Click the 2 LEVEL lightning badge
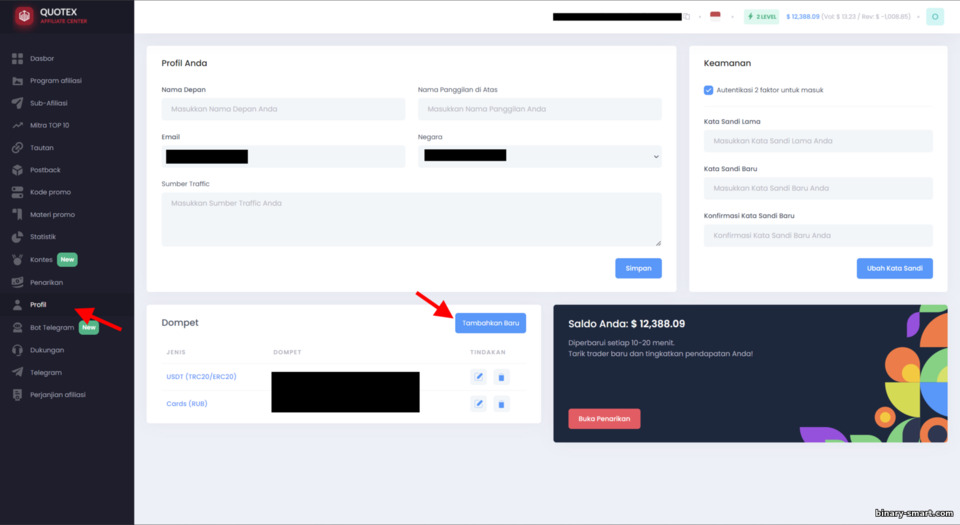960x525 pixels. point(762,17)
